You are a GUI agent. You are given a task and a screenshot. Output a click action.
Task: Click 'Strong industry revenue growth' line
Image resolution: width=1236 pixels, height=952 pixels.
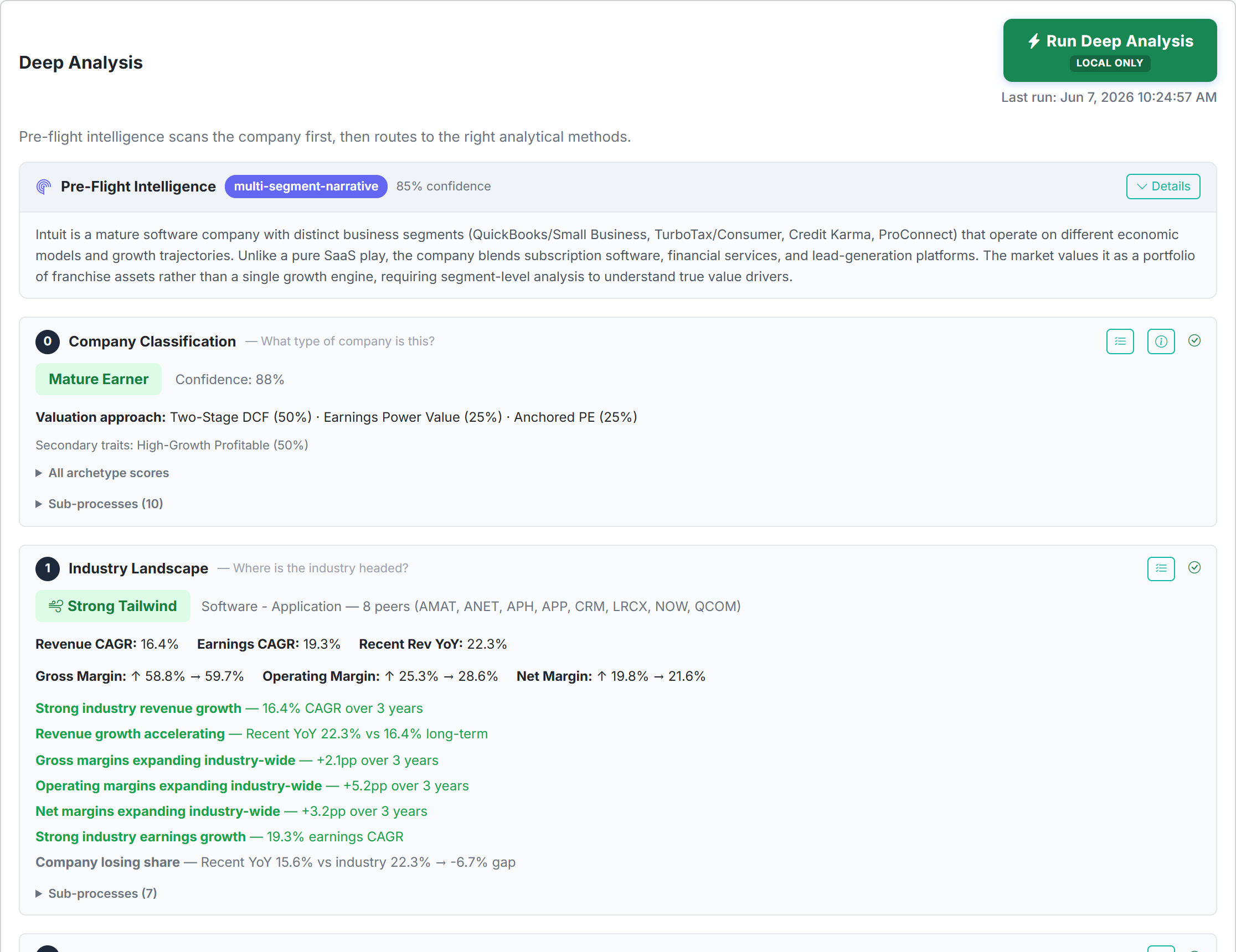[229, 708]
